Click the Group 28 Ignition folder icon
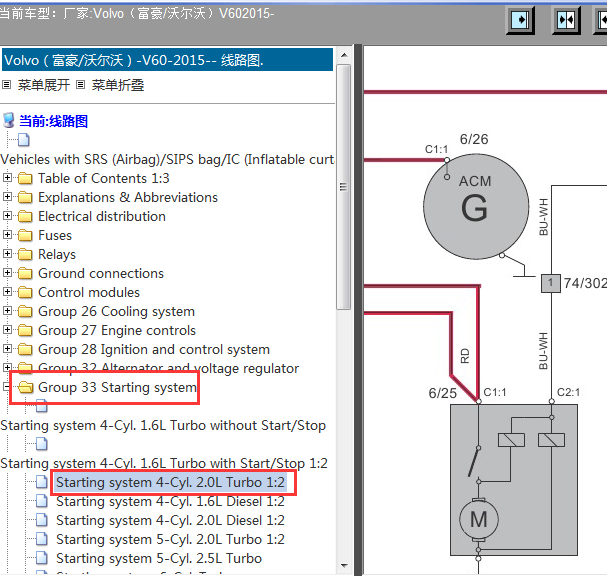This screenshot has width=607, height=576. pos(25,349)
